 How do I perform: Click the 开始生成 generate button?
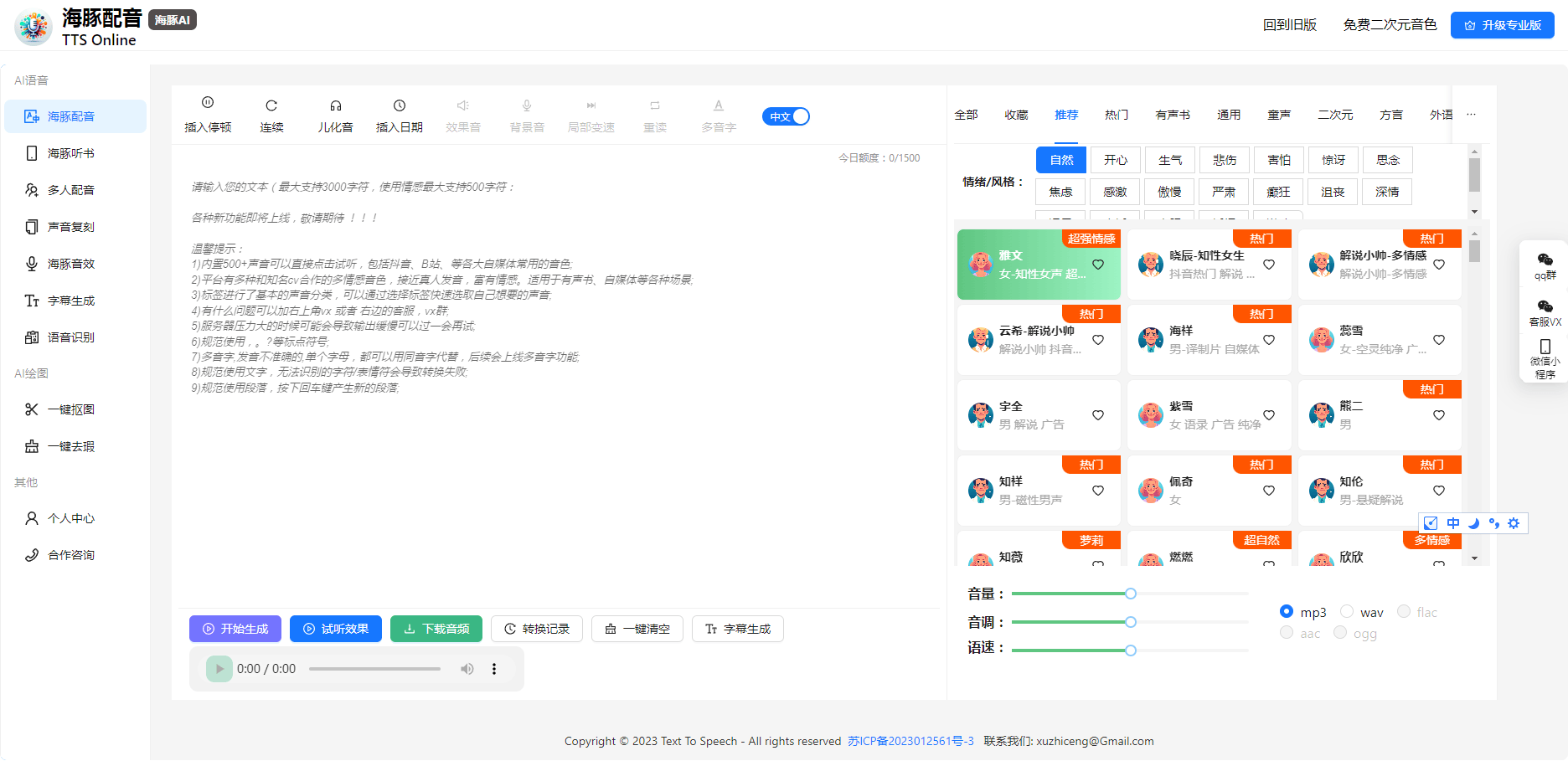(235, 629)
